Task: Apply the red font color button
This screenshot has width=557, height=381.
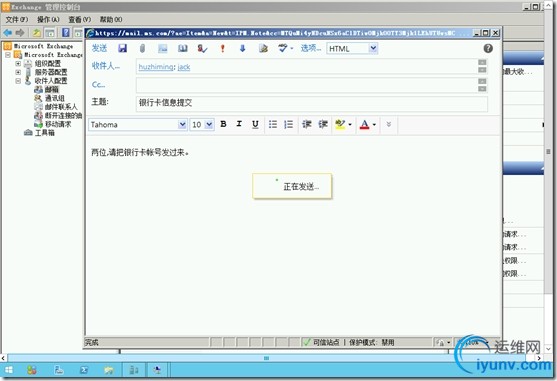Action: 364,125
